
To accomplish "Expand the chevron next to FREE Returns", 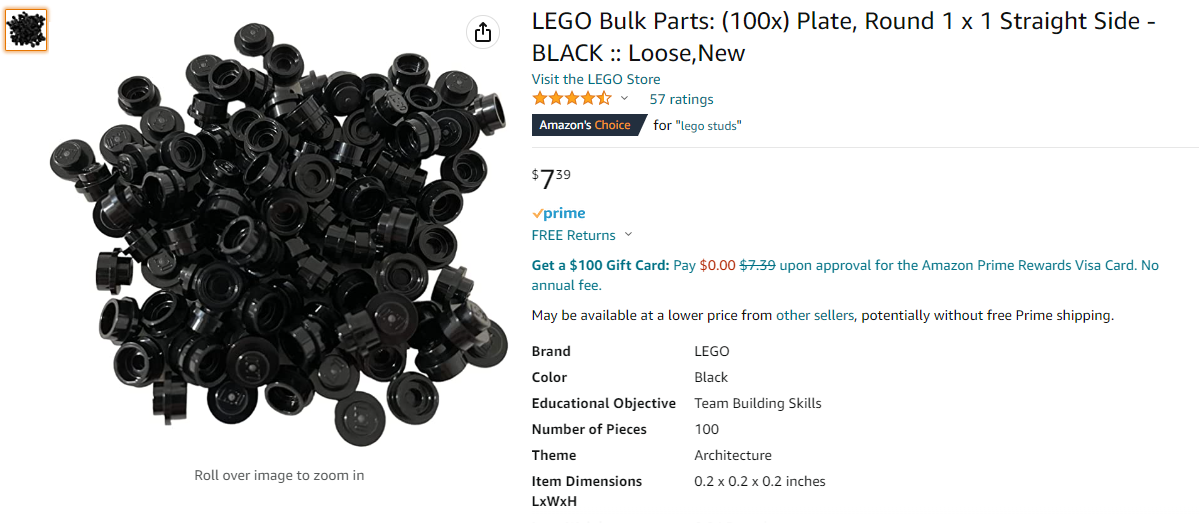I will click(x=628, y=235).
